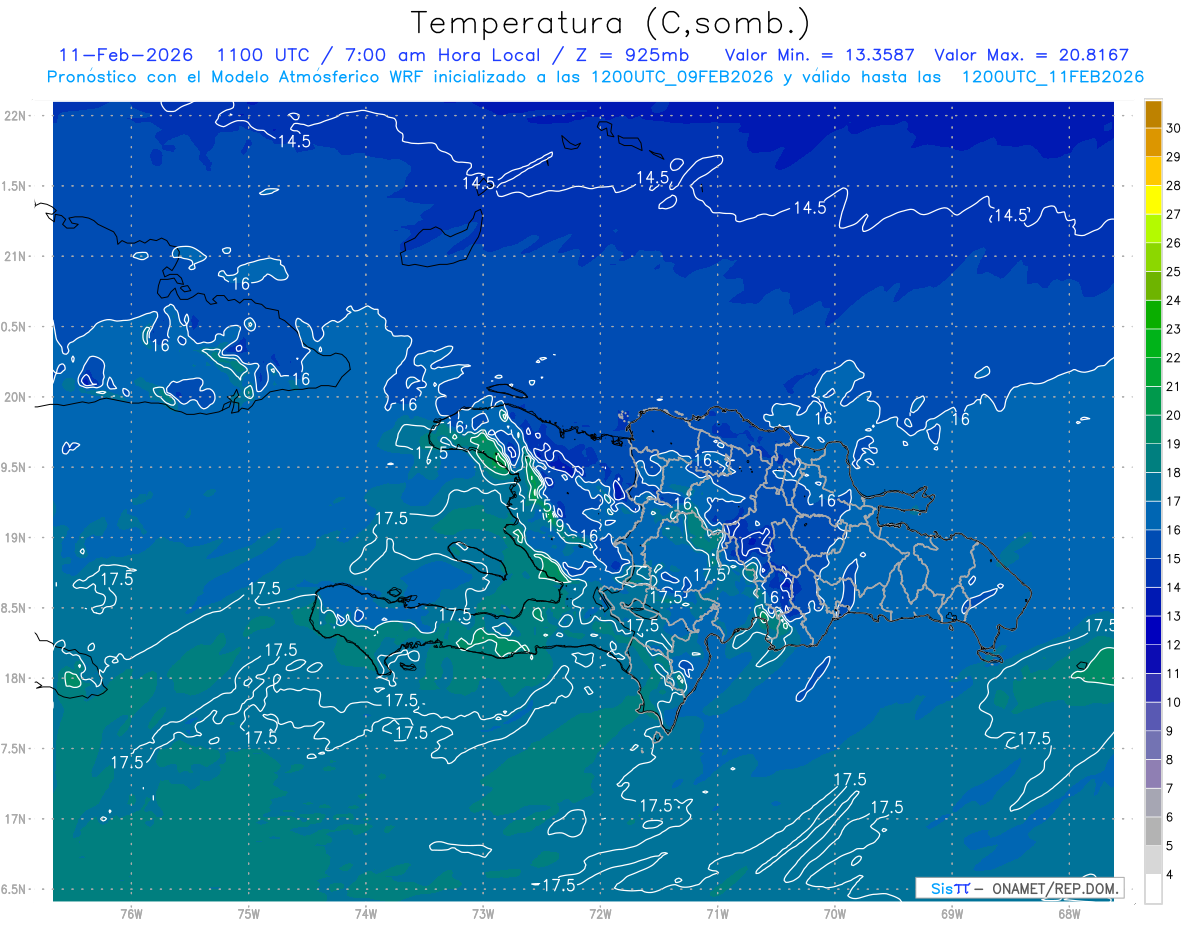The image size is (1200, 927).
Task: Click legend scale label '13'
Action: (x=1173, y=616)
